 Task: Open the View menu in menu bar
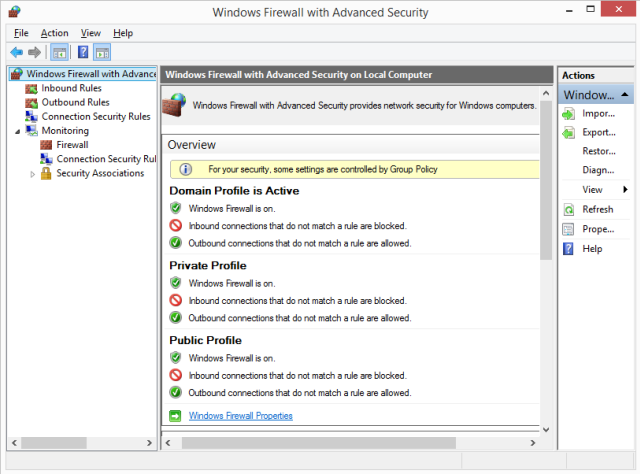pyautogui.click(x=91, y=33)
